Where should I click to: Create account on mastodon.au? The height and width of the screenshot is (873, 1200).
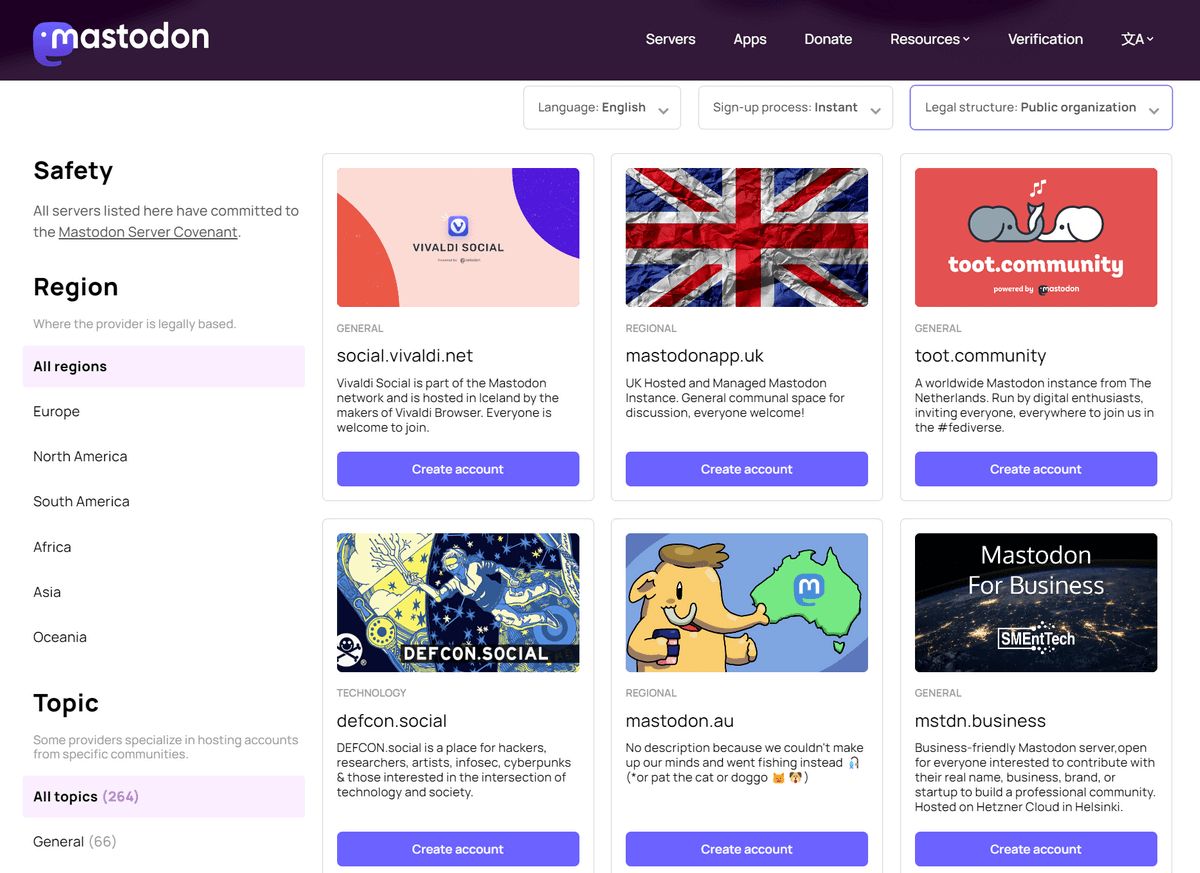pyautogui.click(x=746, y=849)
